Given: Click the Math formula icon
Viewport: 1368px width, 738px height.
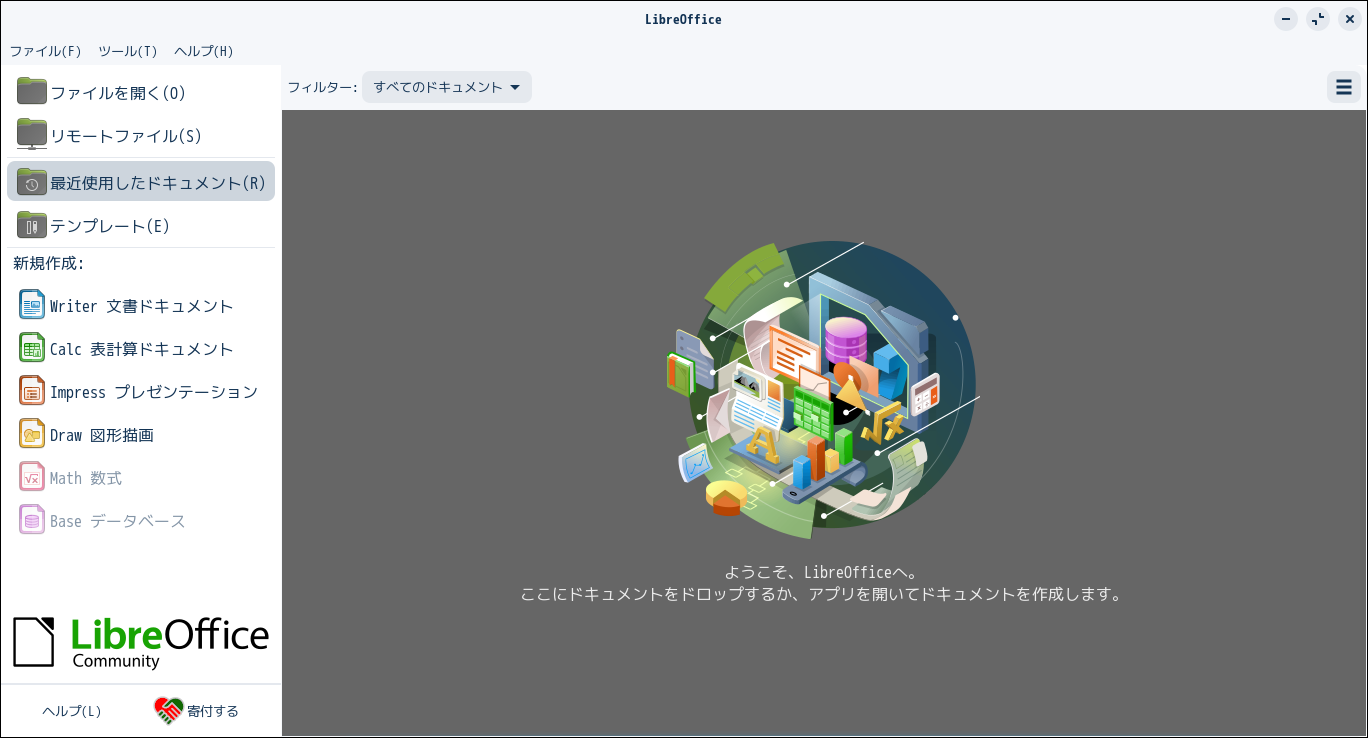Looking at the screenshot, I should (32, 477).
